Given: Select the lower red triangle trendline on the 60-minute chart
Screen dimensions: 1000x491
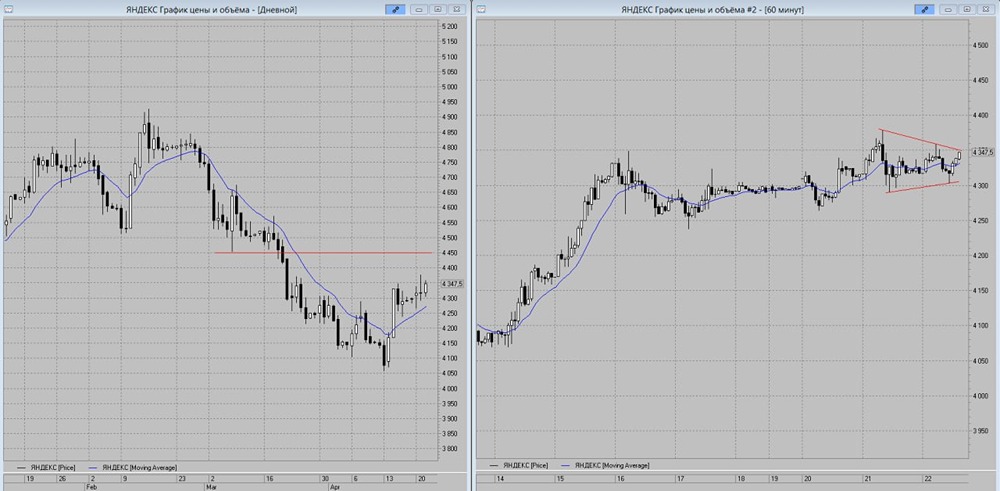Looking at the screenshot, I should click(922, 187).
